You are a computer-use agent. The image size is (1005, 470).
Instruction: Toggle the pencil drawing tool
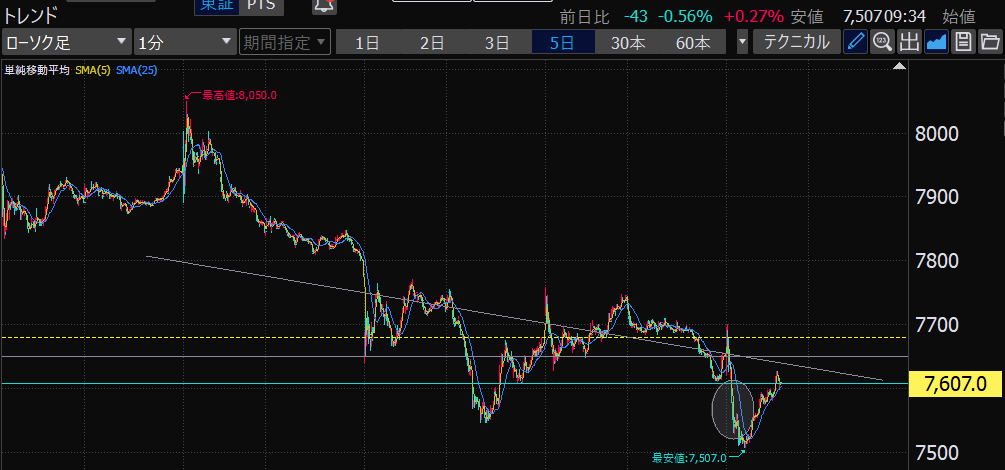point(856,42)
